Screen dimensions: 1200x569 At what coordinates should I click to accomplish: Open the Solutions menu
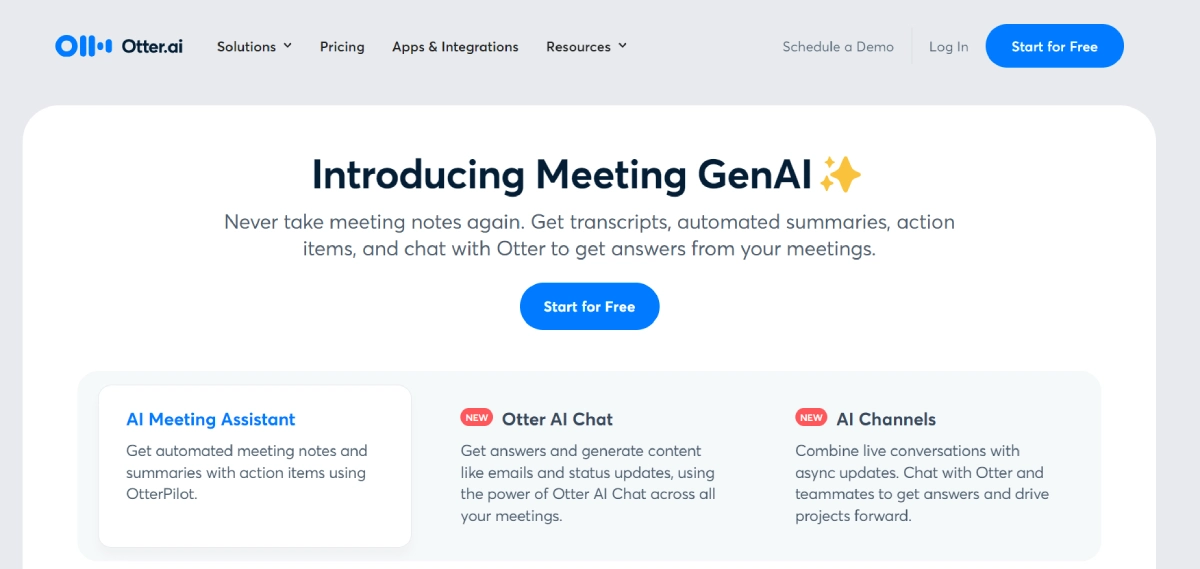tap(246, 46)
